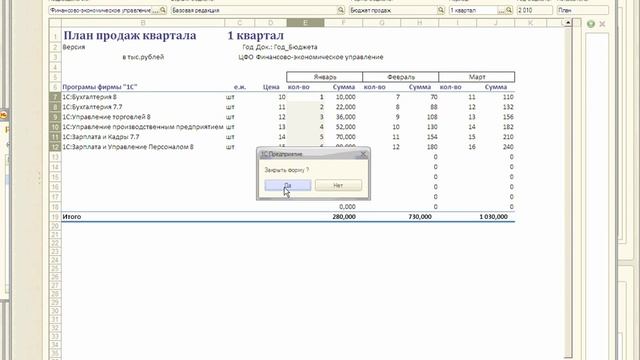
Task: Close the 1С:Предприятие dialog with X
Action: (x=363, y=154)
